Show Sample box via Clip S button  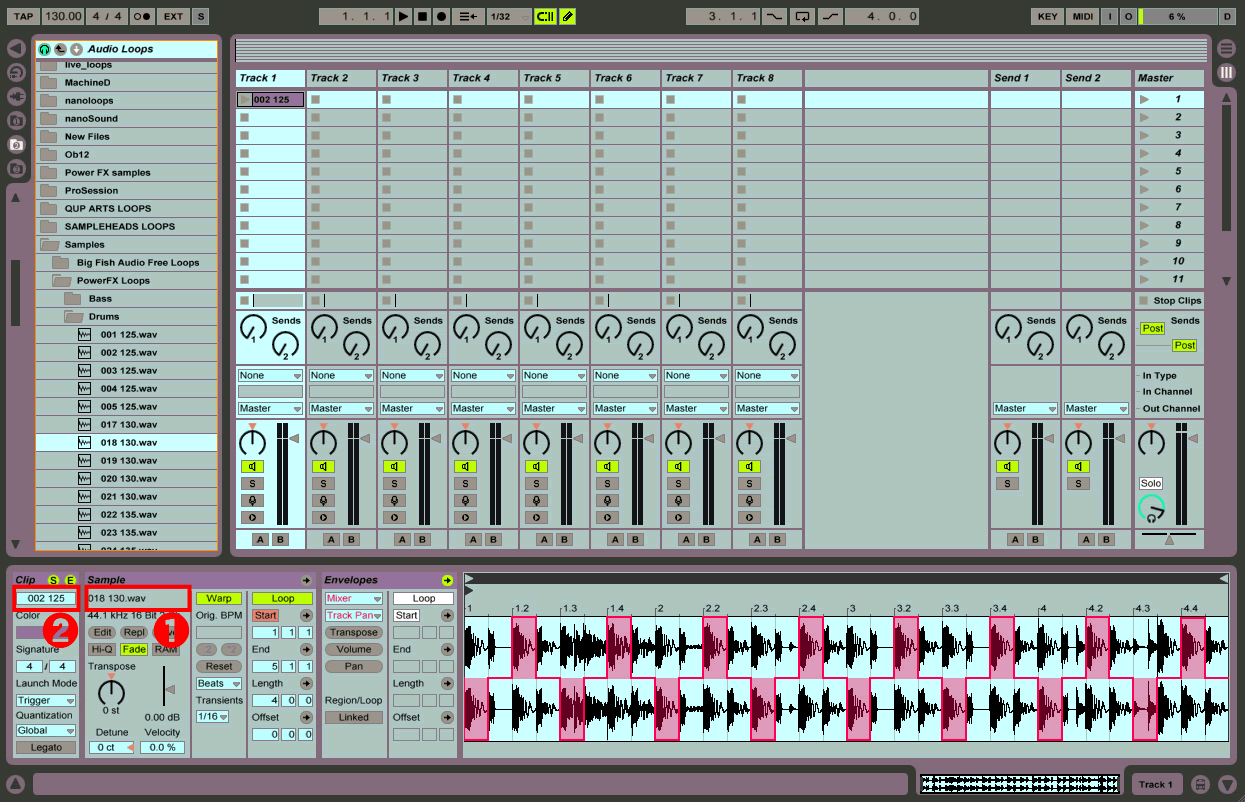pos(54,580)
